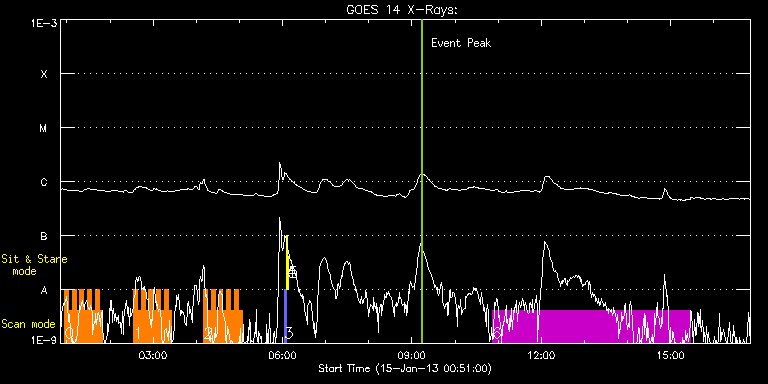This screenshot has width=768, height=384.
Task: Click the C flare class axis label
Action: (x=44, y=182)
